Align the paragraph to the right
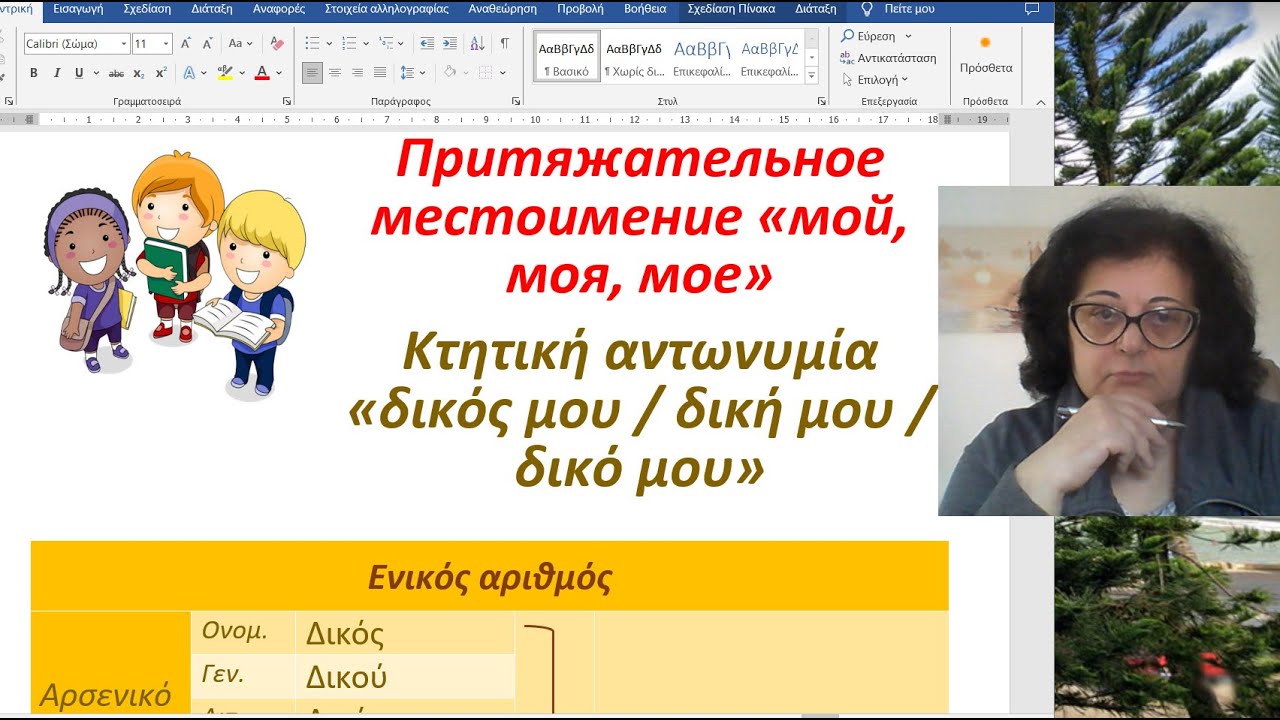The image size is (1280, 720). (357, 73)
